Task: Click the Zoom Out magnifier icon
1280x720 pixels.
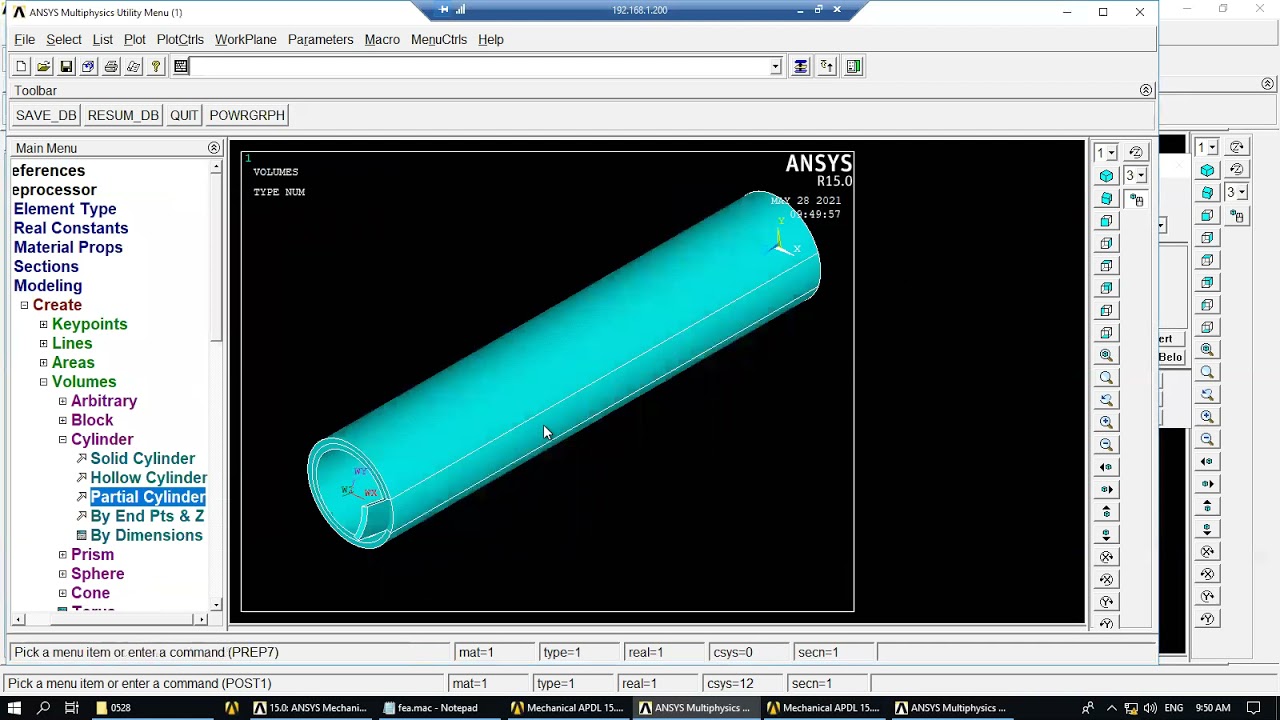Action: click(1106, 445)
